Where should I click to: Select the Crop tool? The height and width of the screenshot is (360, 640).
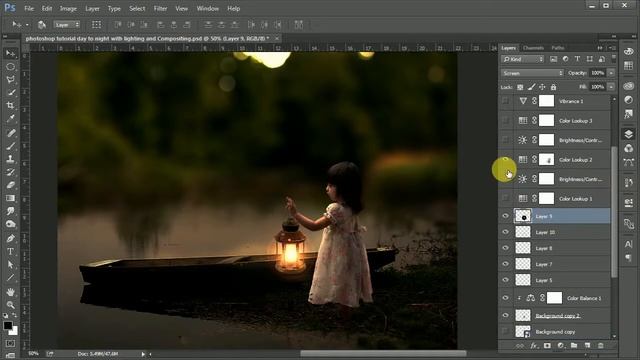click(11, 105)
